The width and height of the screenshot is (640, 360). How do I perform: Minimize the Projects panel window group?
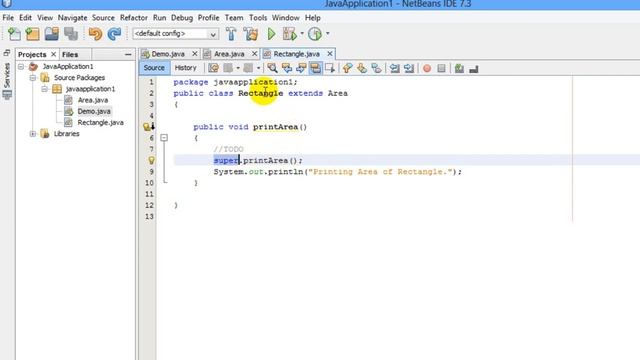click(128, 54)
